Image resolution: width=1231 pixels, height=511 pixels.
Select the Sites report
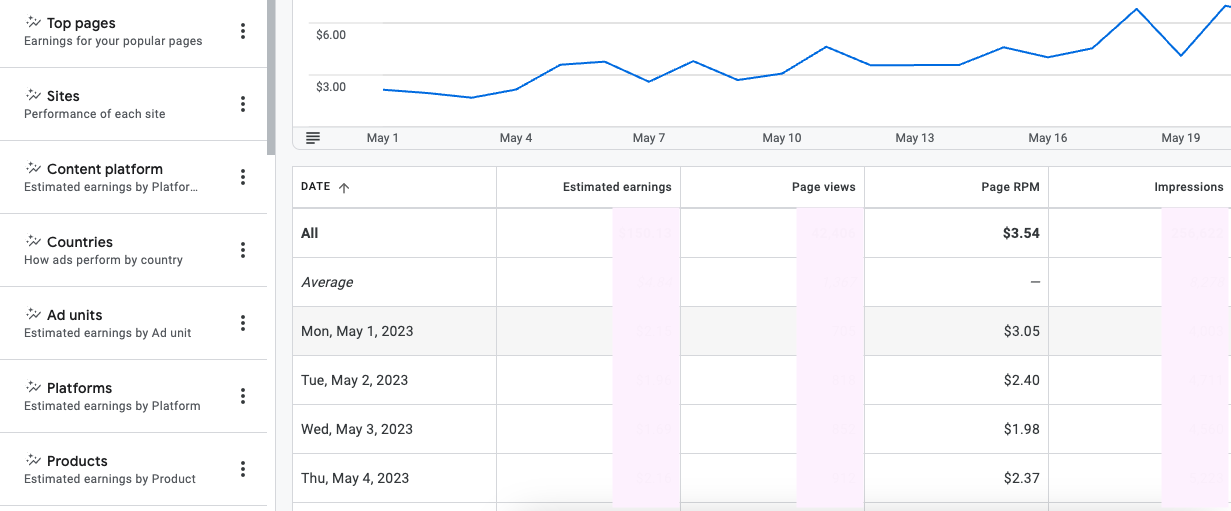coord(133,104)
